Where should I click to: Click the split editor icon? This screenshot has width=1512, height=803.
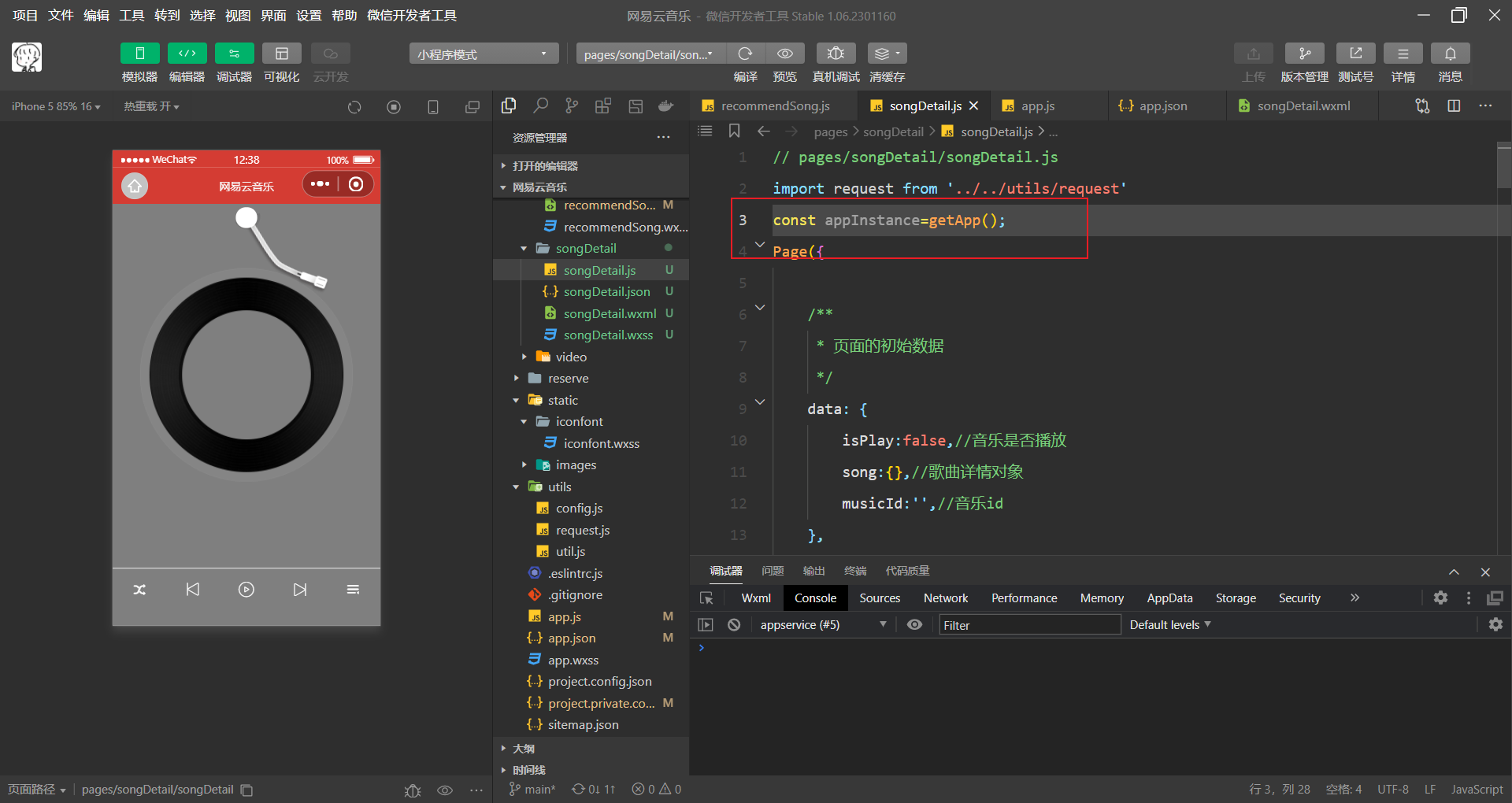pyautogui.click(x=1454, y=105)
